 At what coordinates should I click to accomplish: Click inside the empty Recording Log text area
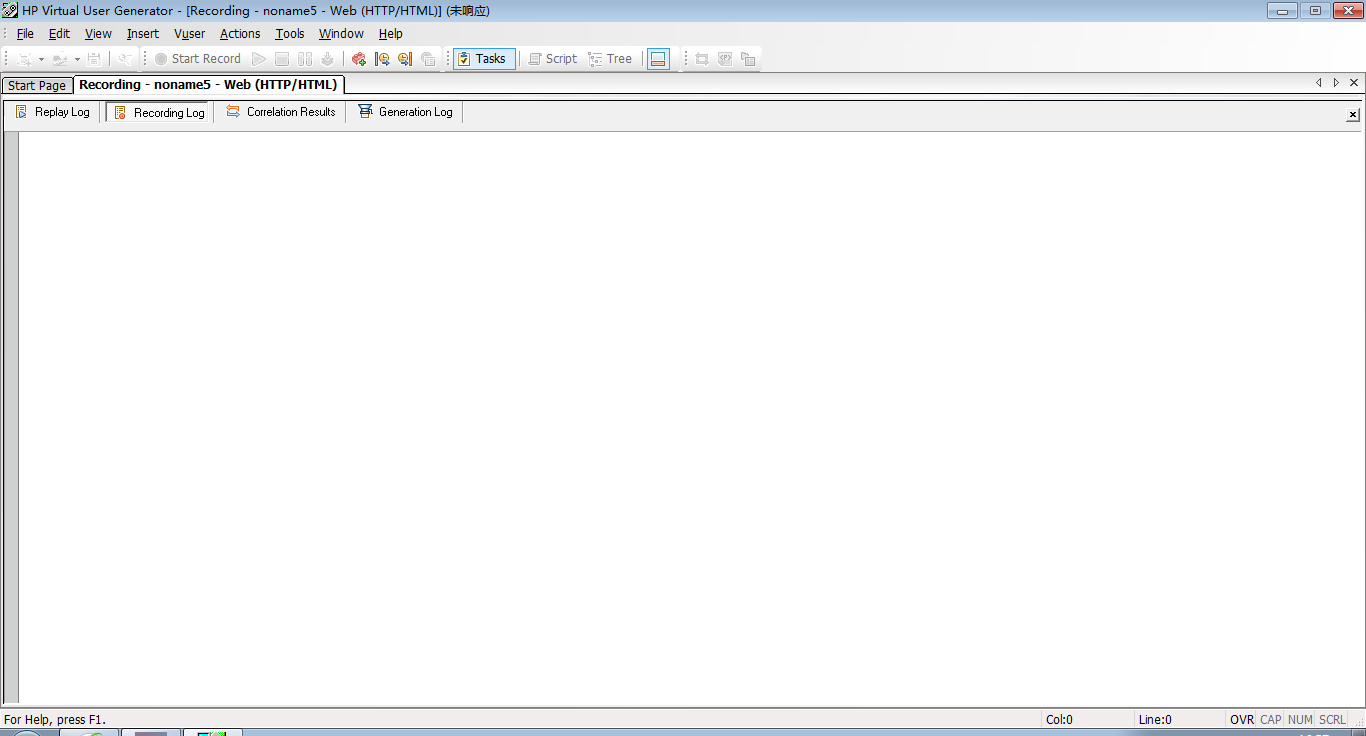tap(690, 417)
